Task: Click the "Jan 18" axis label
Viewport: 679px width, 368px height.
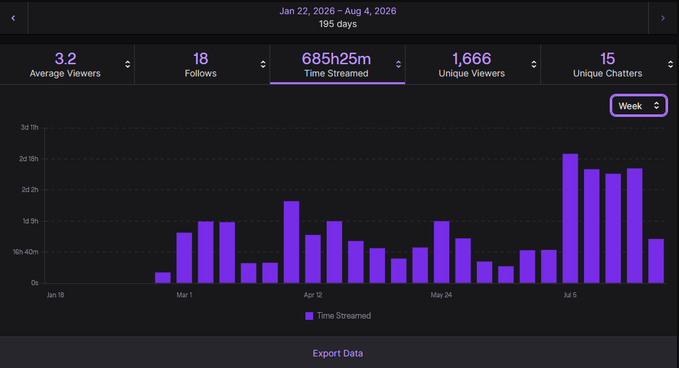Action: pos(55,295)
